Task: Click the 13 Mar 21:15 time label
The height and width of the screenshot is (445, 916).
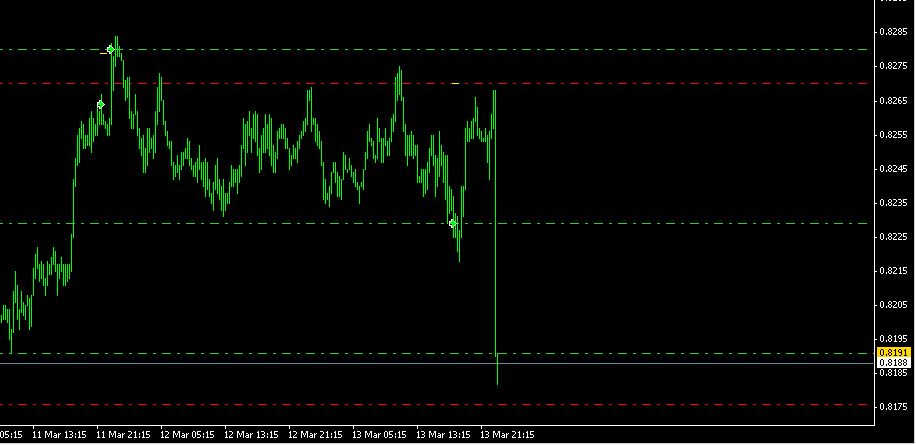Action: coord(507,434)
